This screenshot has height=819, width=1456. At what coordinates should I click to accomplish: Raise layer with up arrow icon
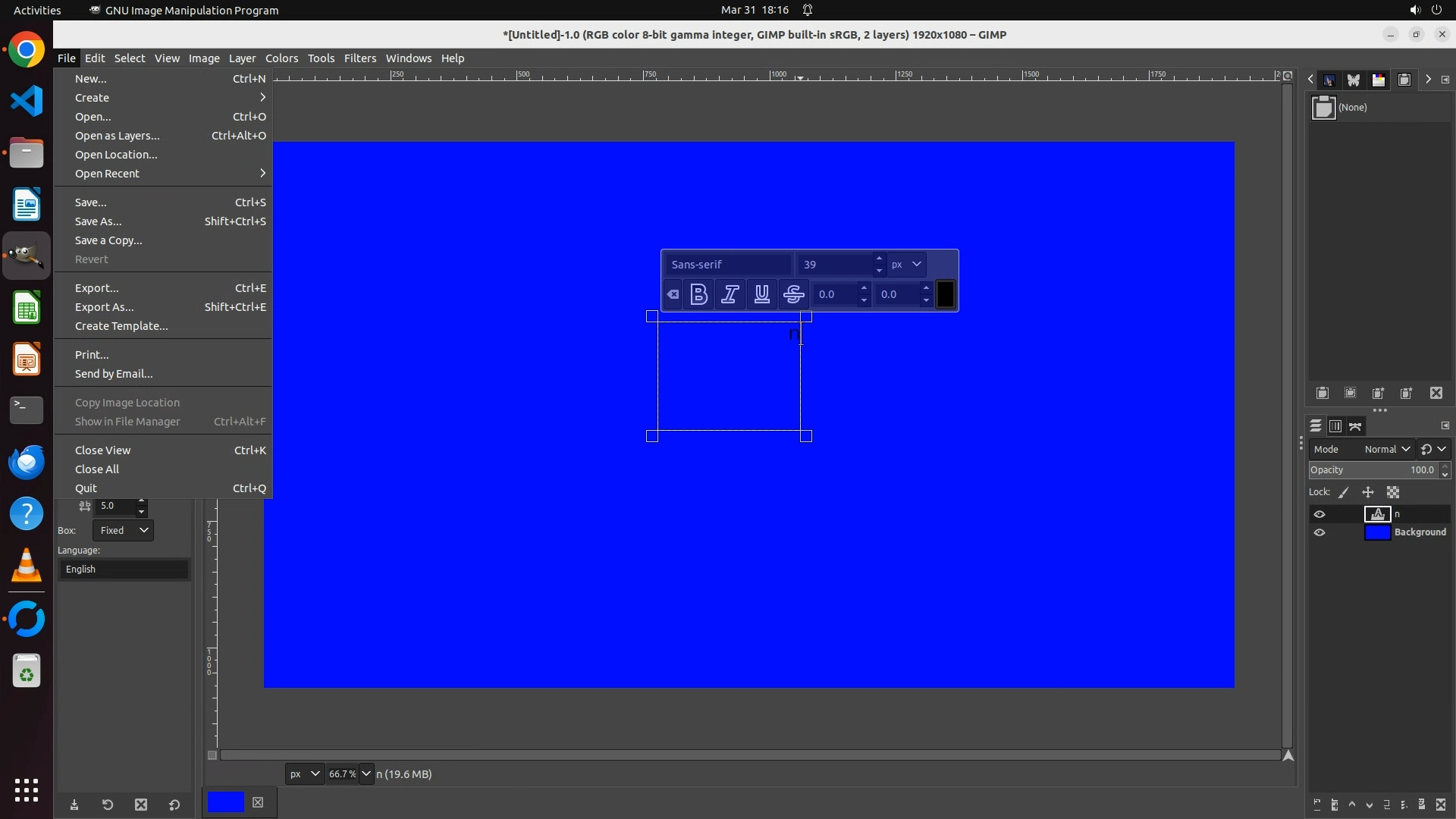point(1351,805)
